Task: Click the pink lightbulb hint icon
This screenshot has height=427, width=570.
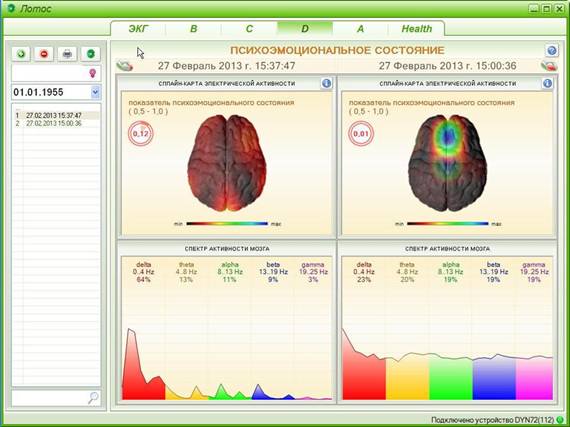Action: click(x=93, y=73)
